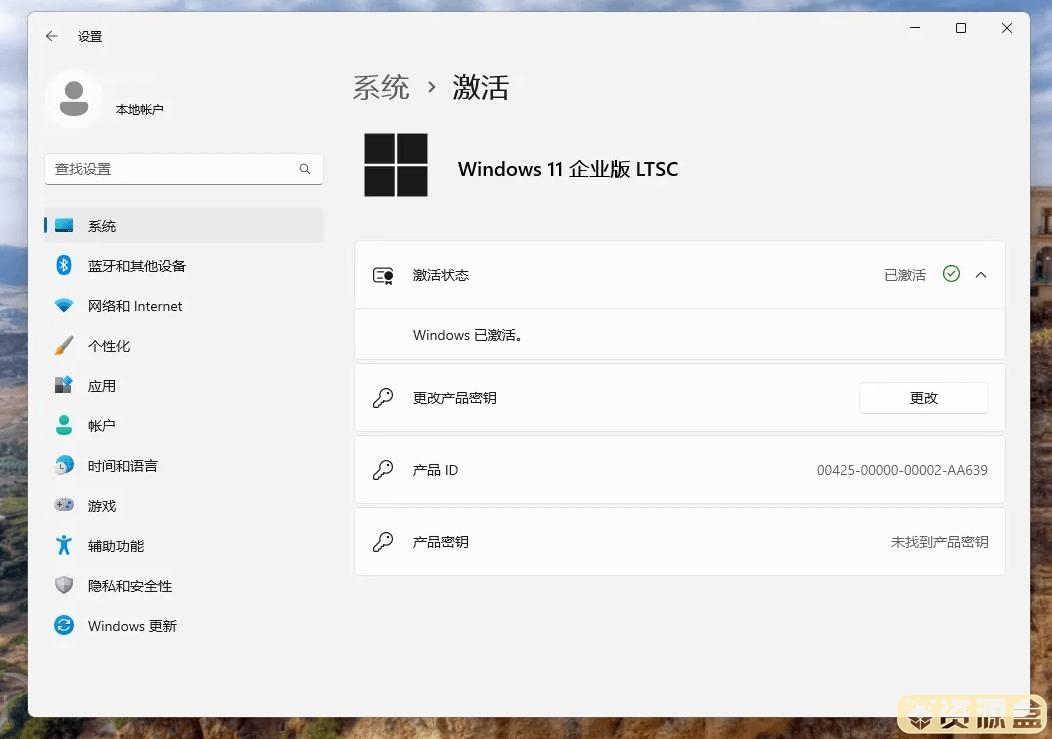
Task: Open 蓝牙和其他设备 settings
Action: [184, 266]
